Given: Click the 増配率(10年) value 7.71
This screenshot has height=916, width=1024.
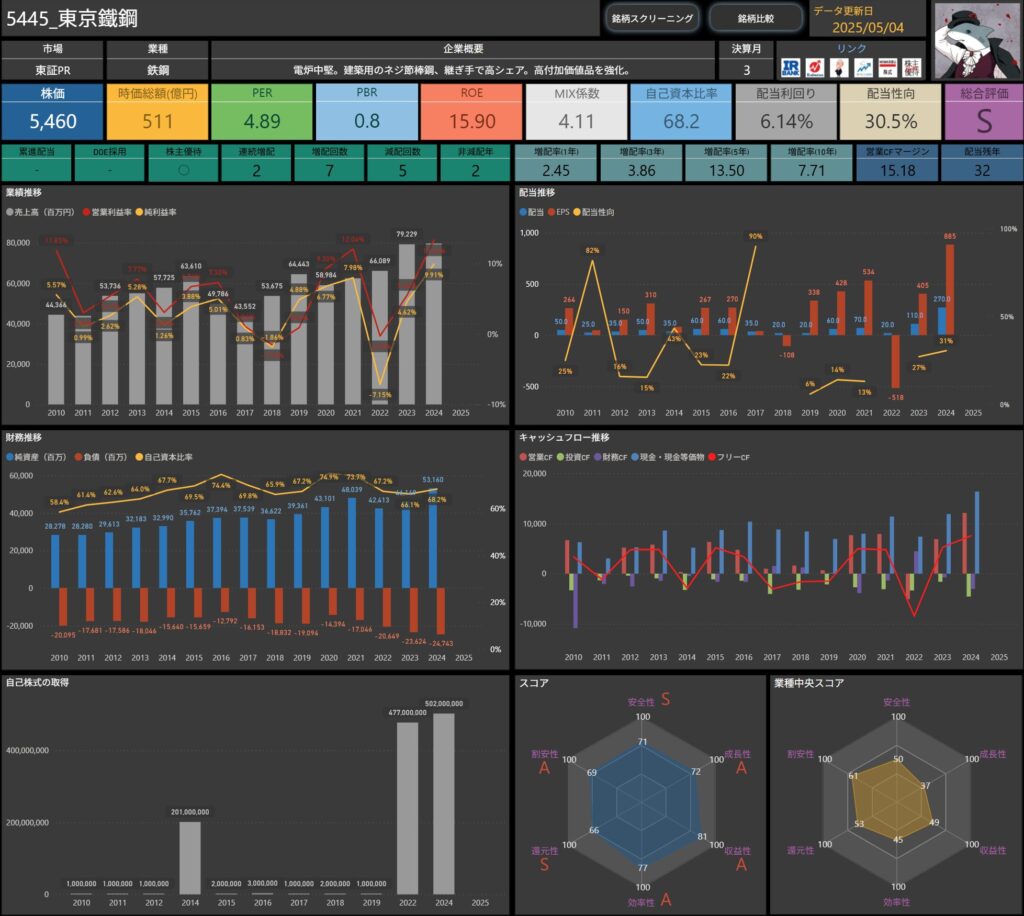Looking at the screenshot, I should click(812, 171).
